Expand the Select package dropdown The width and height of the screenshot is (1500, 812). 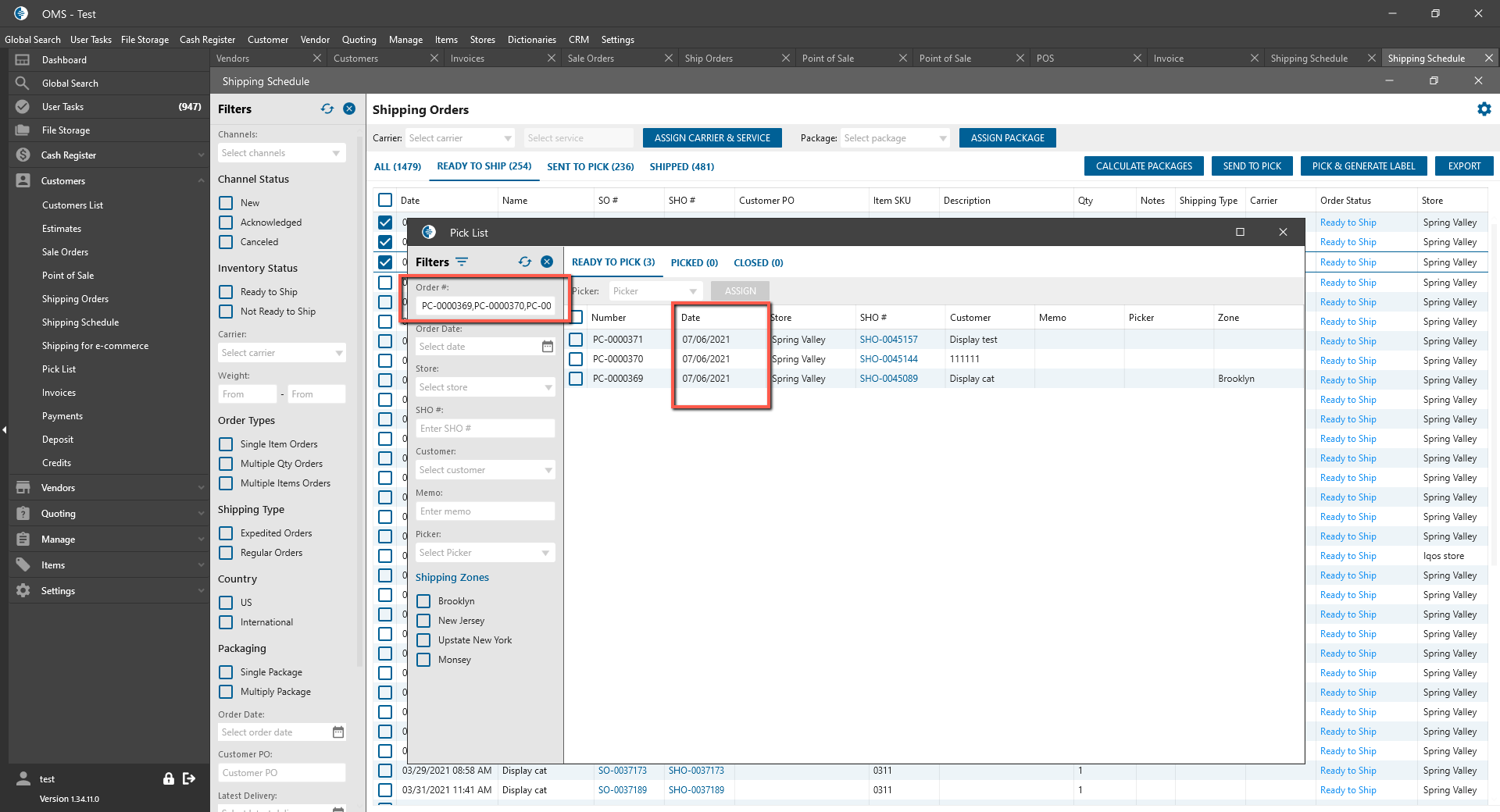click(x=895, y=138)
